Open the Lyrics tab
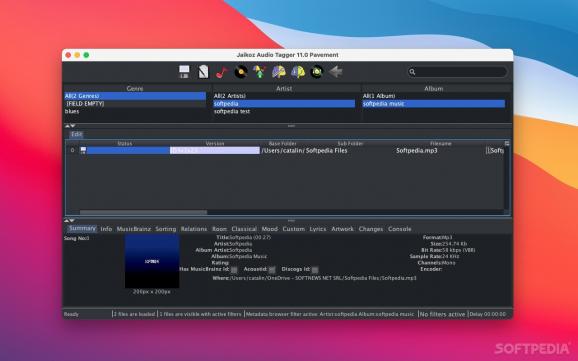Viewport: 578px width, 361px height. (318, 229)
